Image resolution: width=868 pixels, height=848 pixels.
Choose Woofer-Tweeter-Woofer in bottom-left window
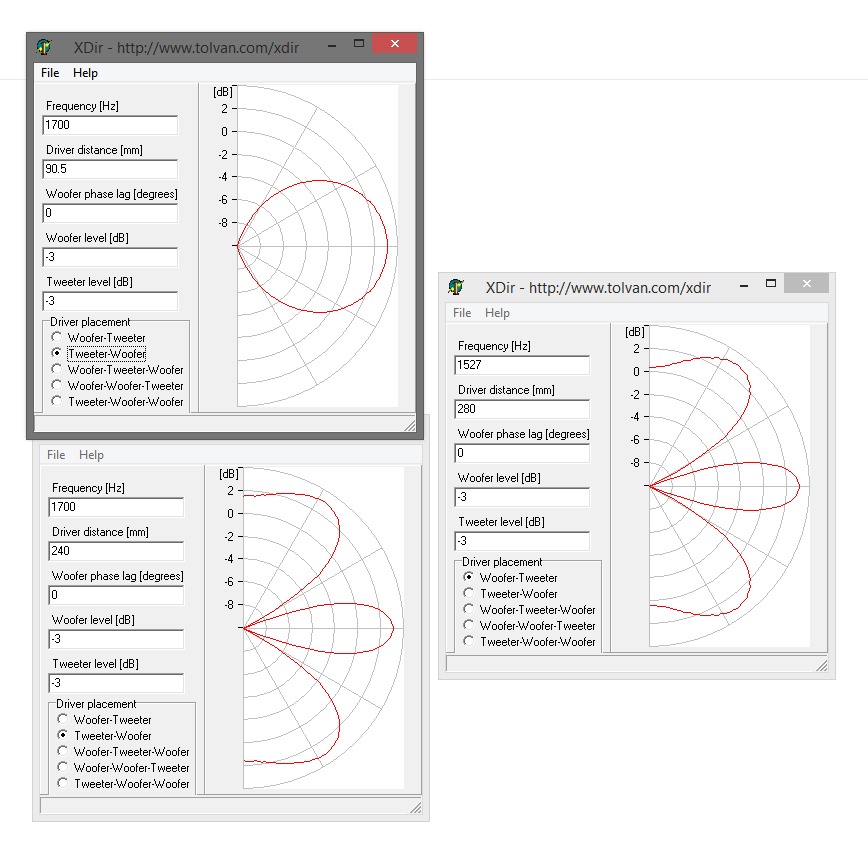point(123,752)
